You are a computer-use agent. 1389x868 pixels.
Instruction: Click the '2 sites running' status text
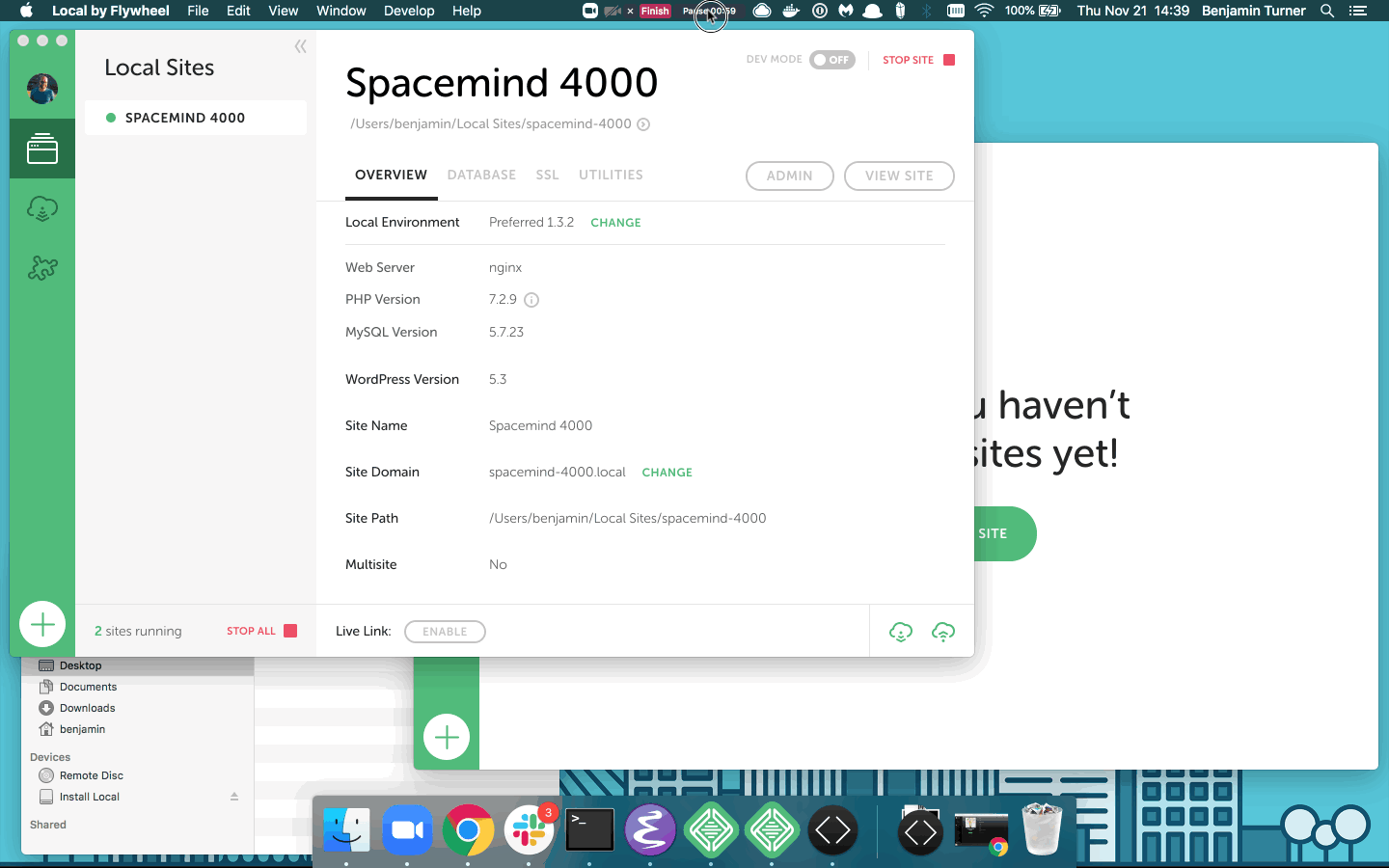[138, 632]
